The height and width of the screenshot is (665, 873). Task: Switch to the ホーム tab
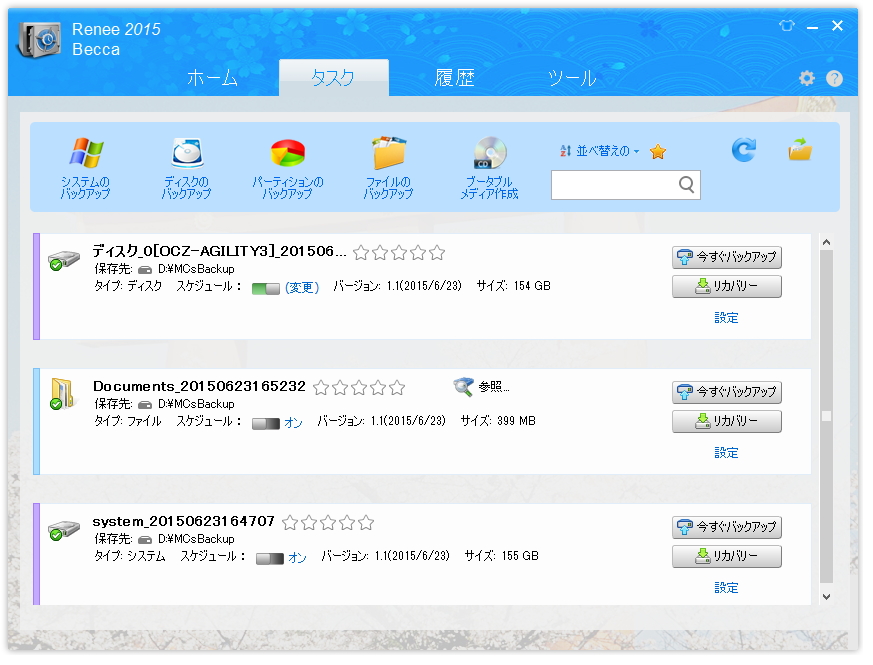pos(212,78)
